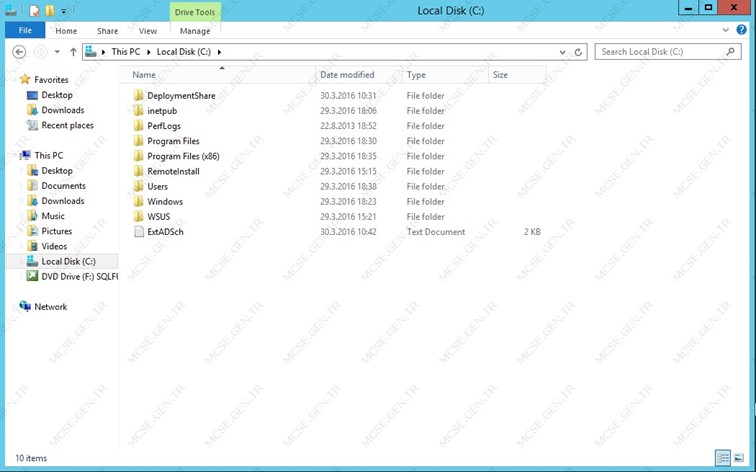Click the Windows folder name

coord(165,202)
